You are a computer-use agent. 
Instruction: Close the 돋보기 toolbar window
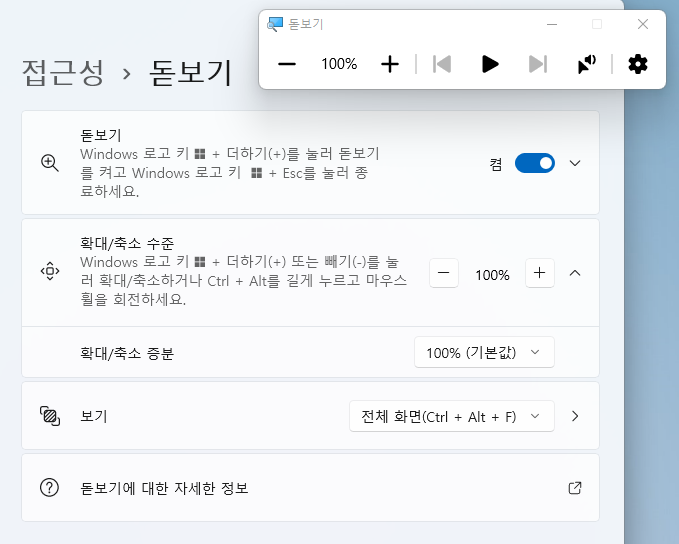point(643,24)
